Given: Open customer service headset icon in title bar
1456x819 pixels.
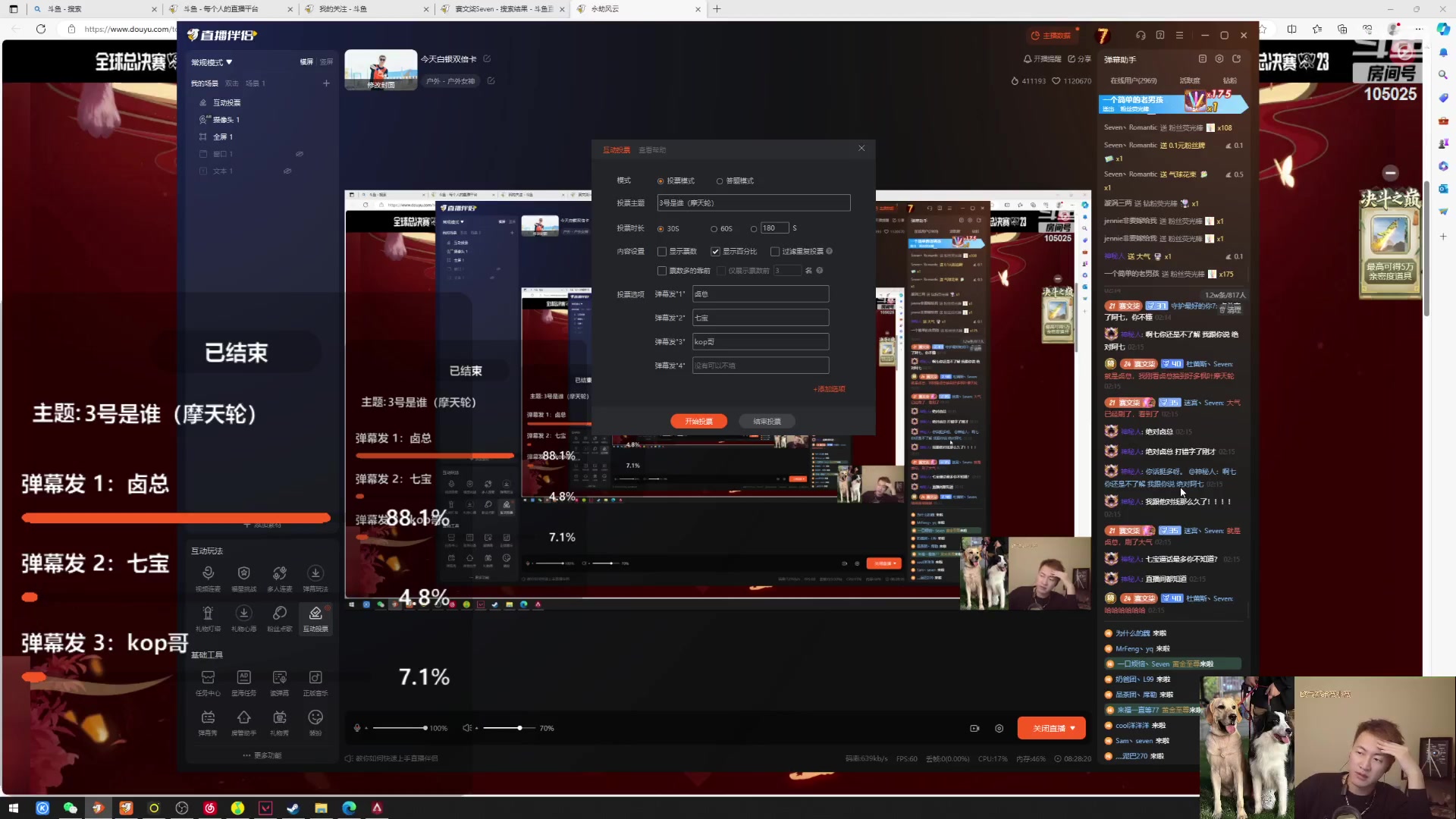Looking at the screenshot, I should point(1141,35).
